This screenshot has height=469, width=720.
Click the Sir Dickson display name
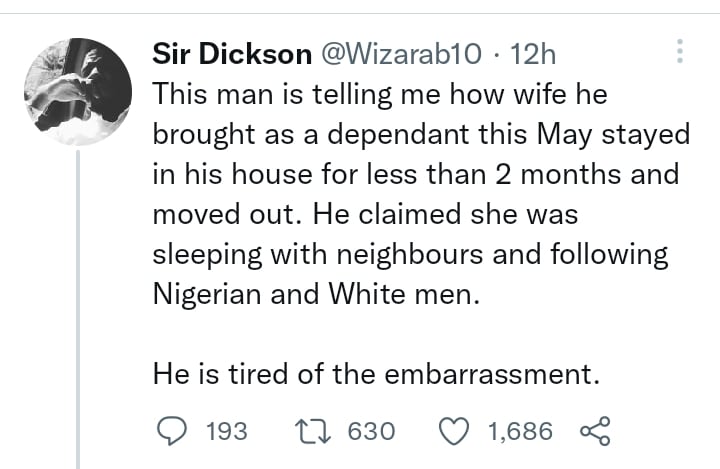[232, 54]
